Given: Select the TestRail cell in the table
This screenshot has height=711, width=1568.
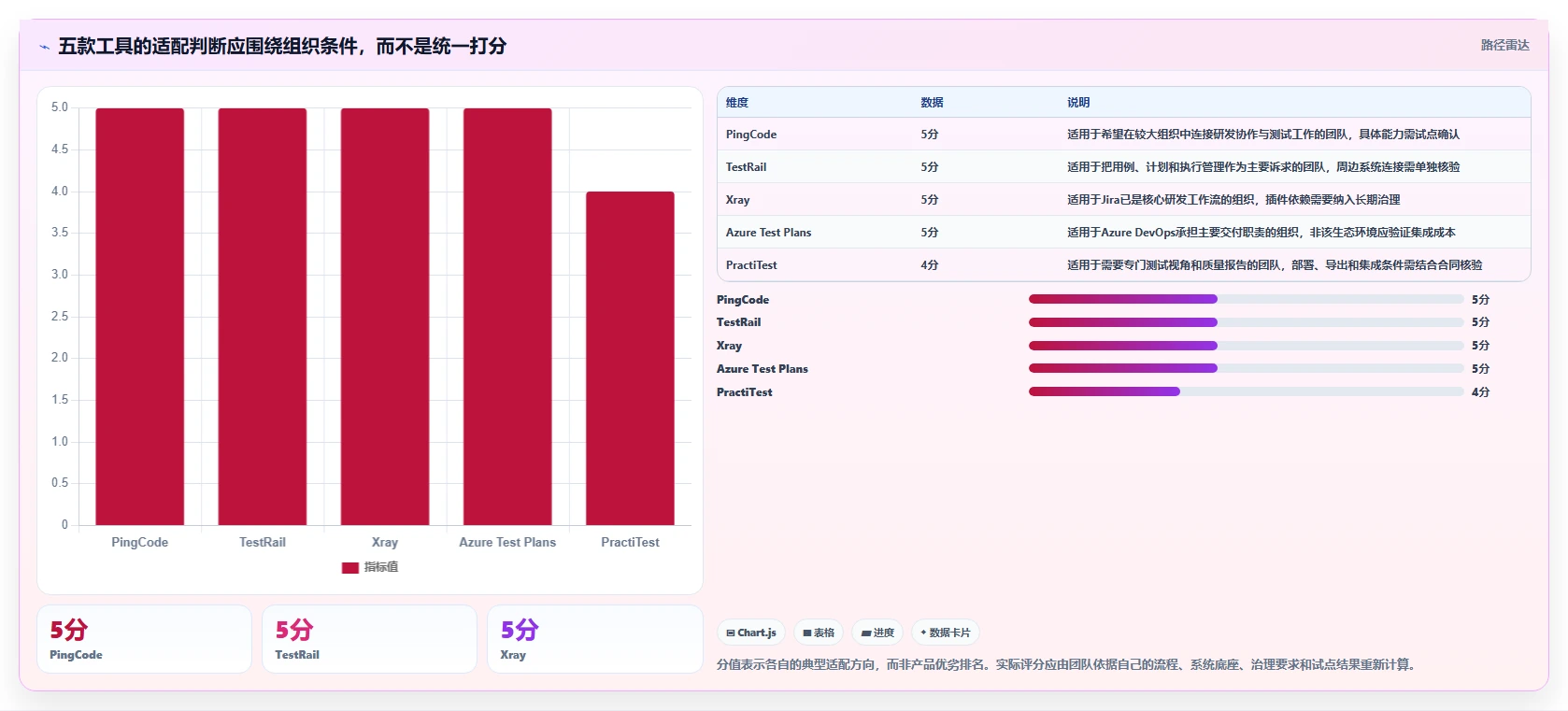Looking at the screenshot, I should 746,167.
